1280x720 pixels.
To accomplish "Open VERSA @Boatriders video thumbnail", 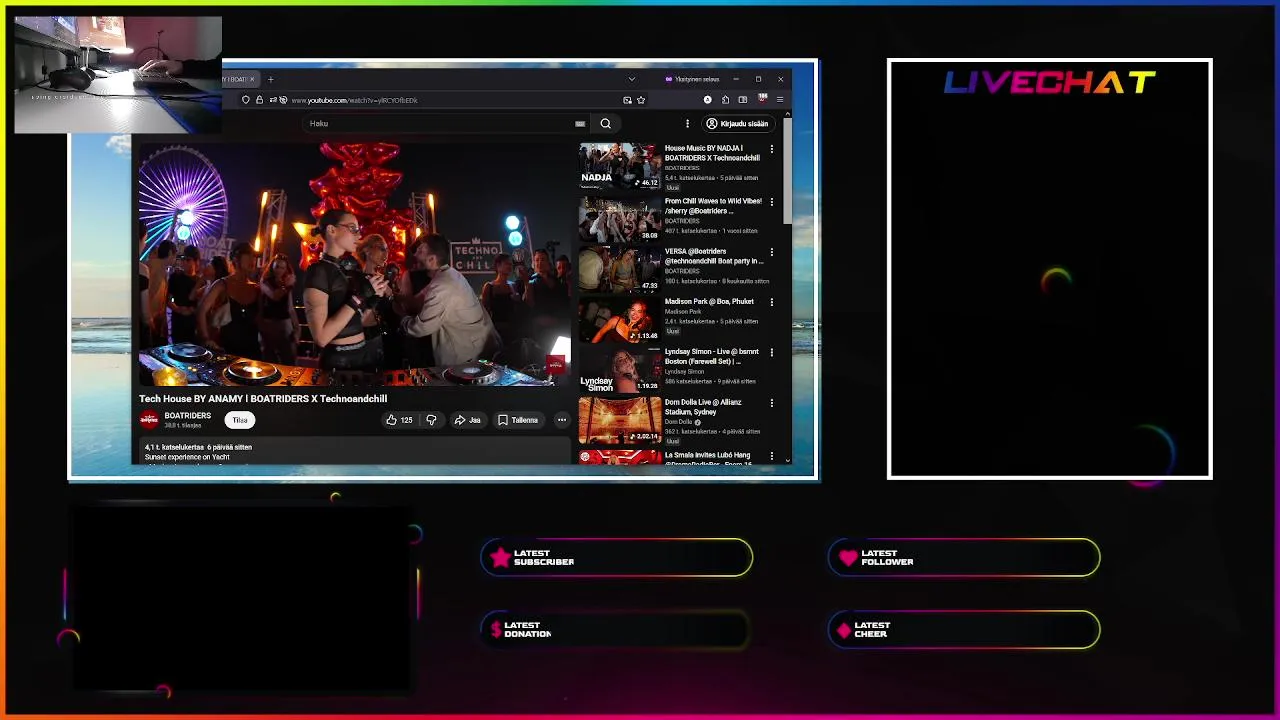I will click(619, 268).
